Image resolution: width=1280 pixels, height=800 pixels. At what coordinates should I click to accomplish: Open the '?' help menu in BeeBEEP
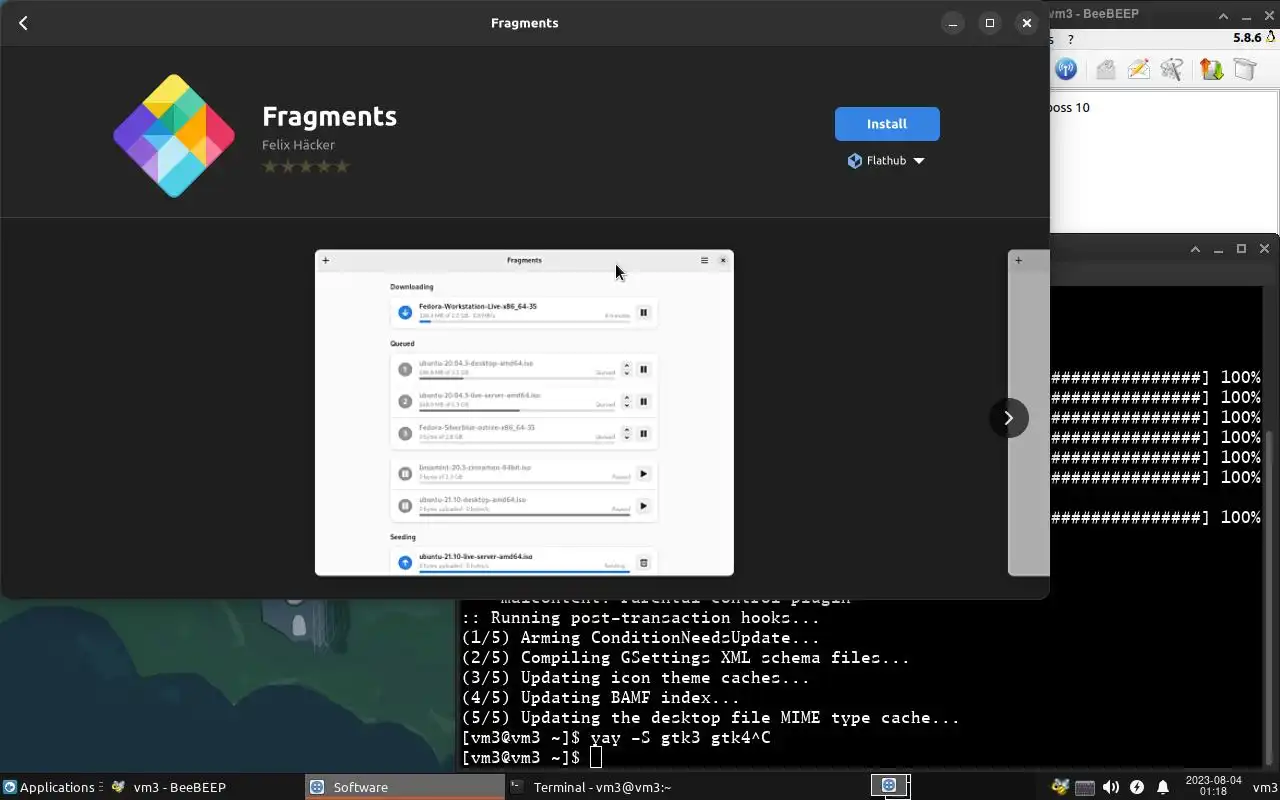1071,39
